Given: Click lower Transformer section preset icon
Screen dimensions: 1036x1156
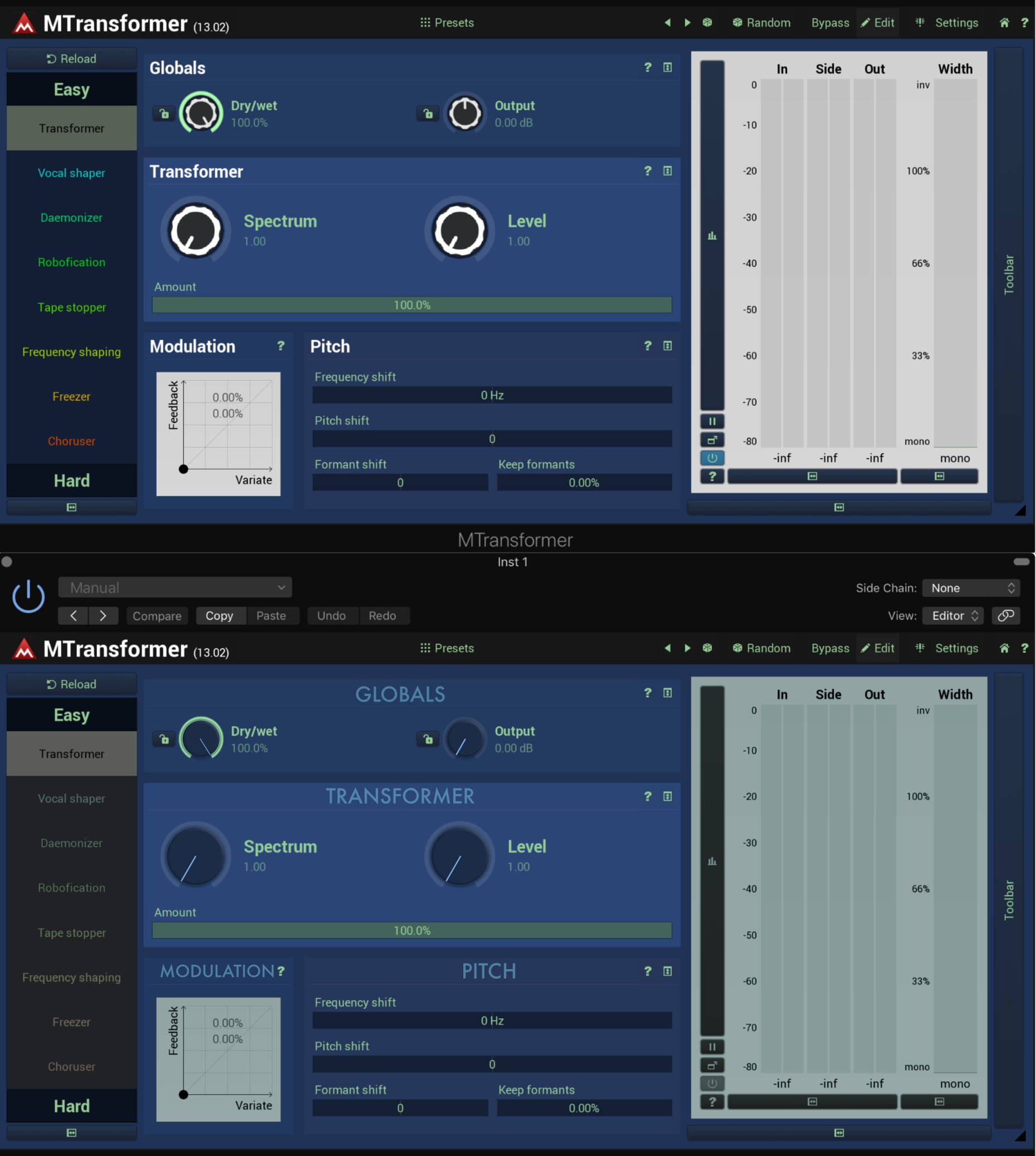Looking at the screenshot, I should (x=667, y=796).
